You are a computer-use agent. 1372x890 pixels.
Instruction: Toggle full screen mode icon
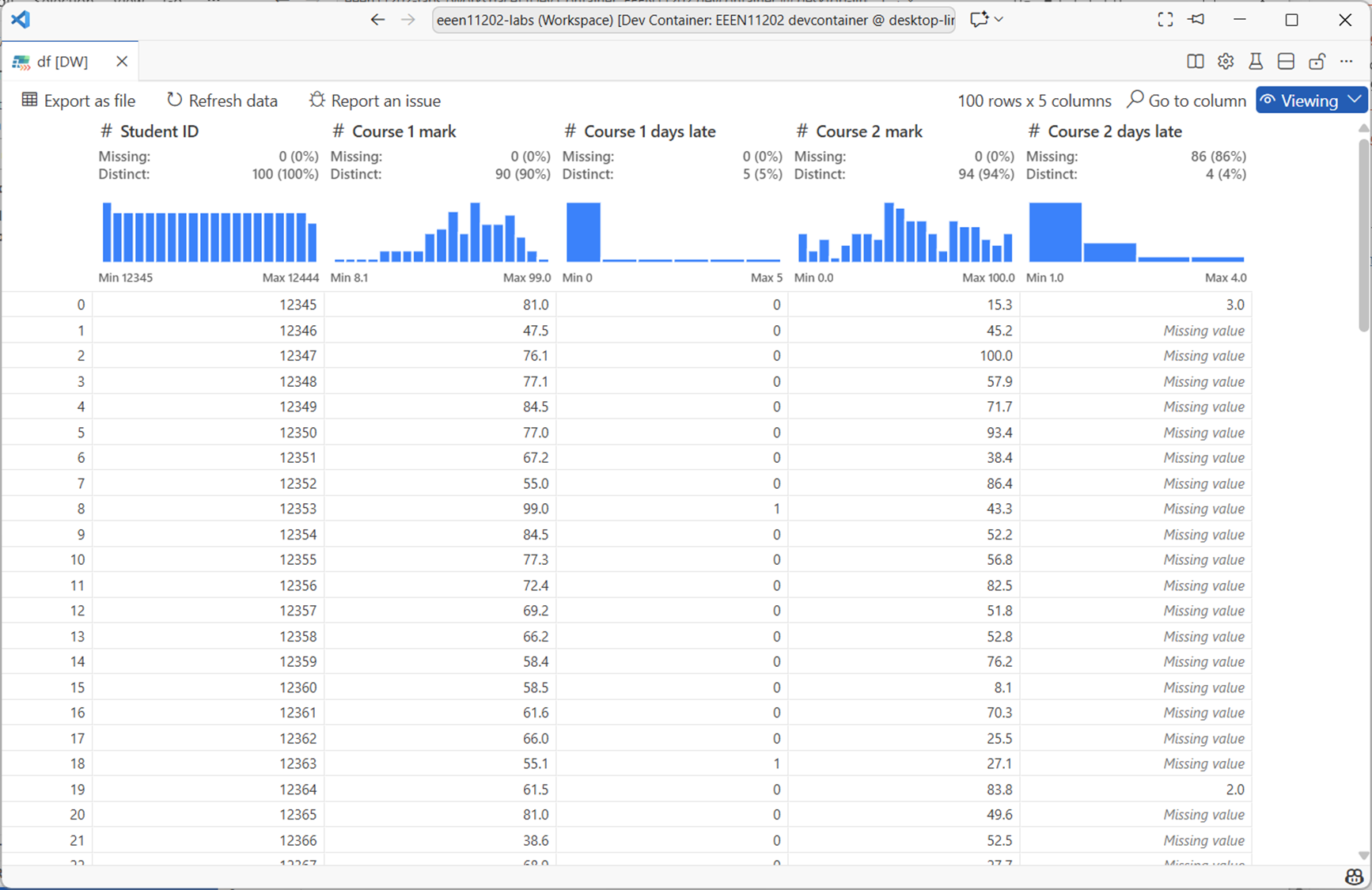1165,20
